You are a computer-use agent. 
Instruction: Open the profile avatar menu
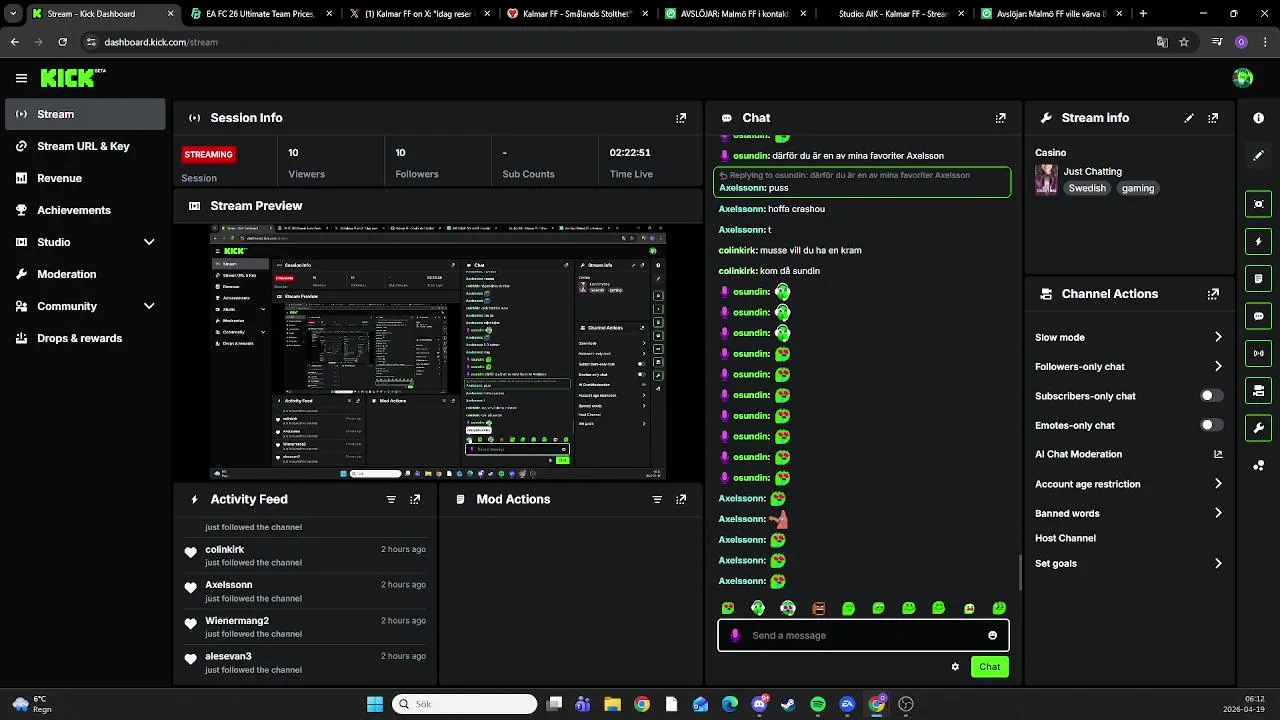pyautogui.click(x=1243, y=78)
